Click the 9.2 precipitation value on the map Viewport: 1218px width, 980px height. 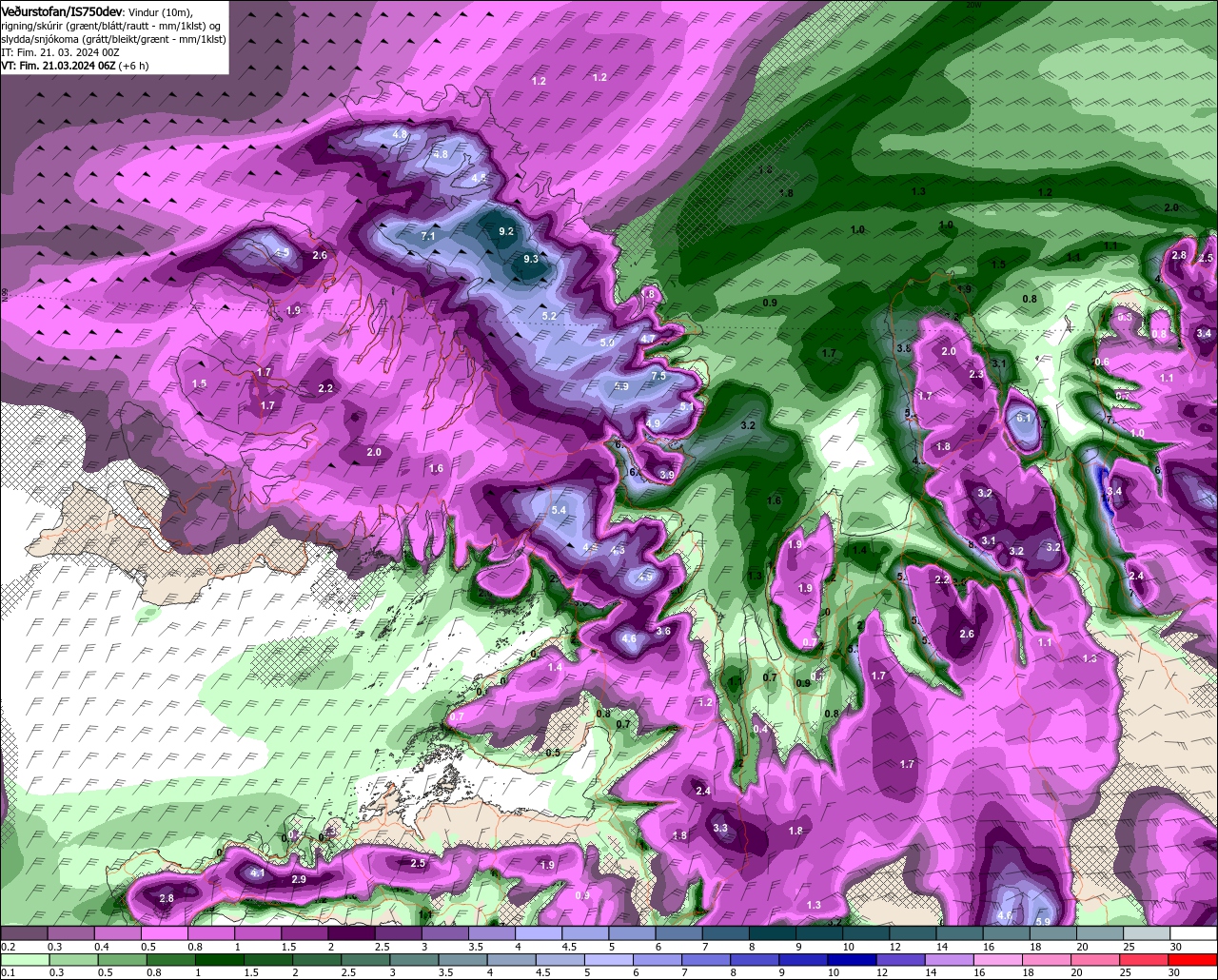tap(506, 231)
